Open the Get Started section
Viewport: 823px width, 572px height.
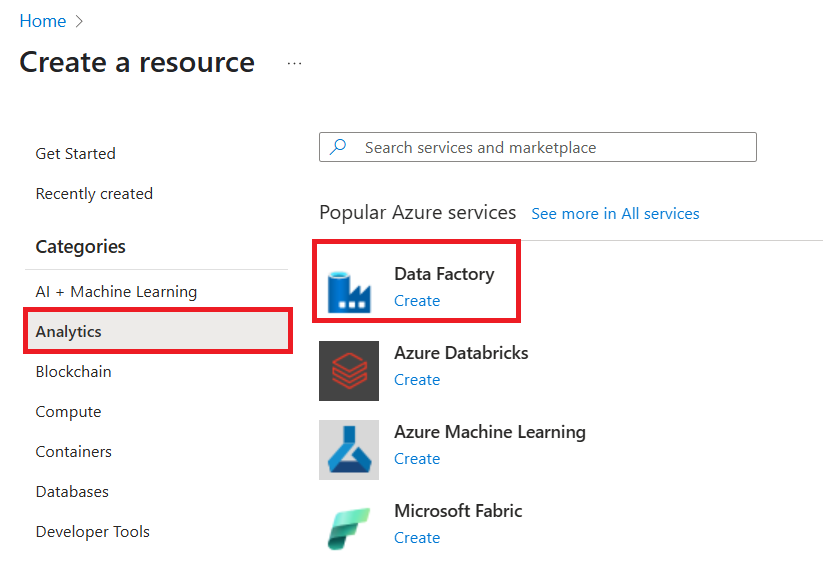click(76, 153)
